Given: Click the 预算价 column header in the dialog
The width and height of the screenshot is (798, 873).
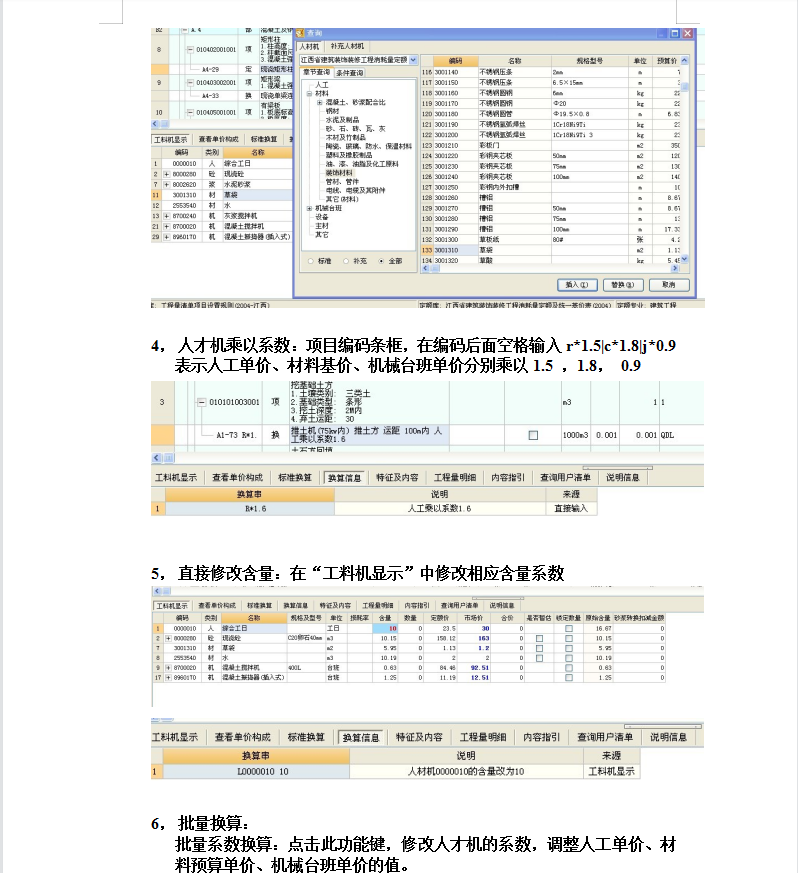Looking at the screenshot, I should 666,61.
